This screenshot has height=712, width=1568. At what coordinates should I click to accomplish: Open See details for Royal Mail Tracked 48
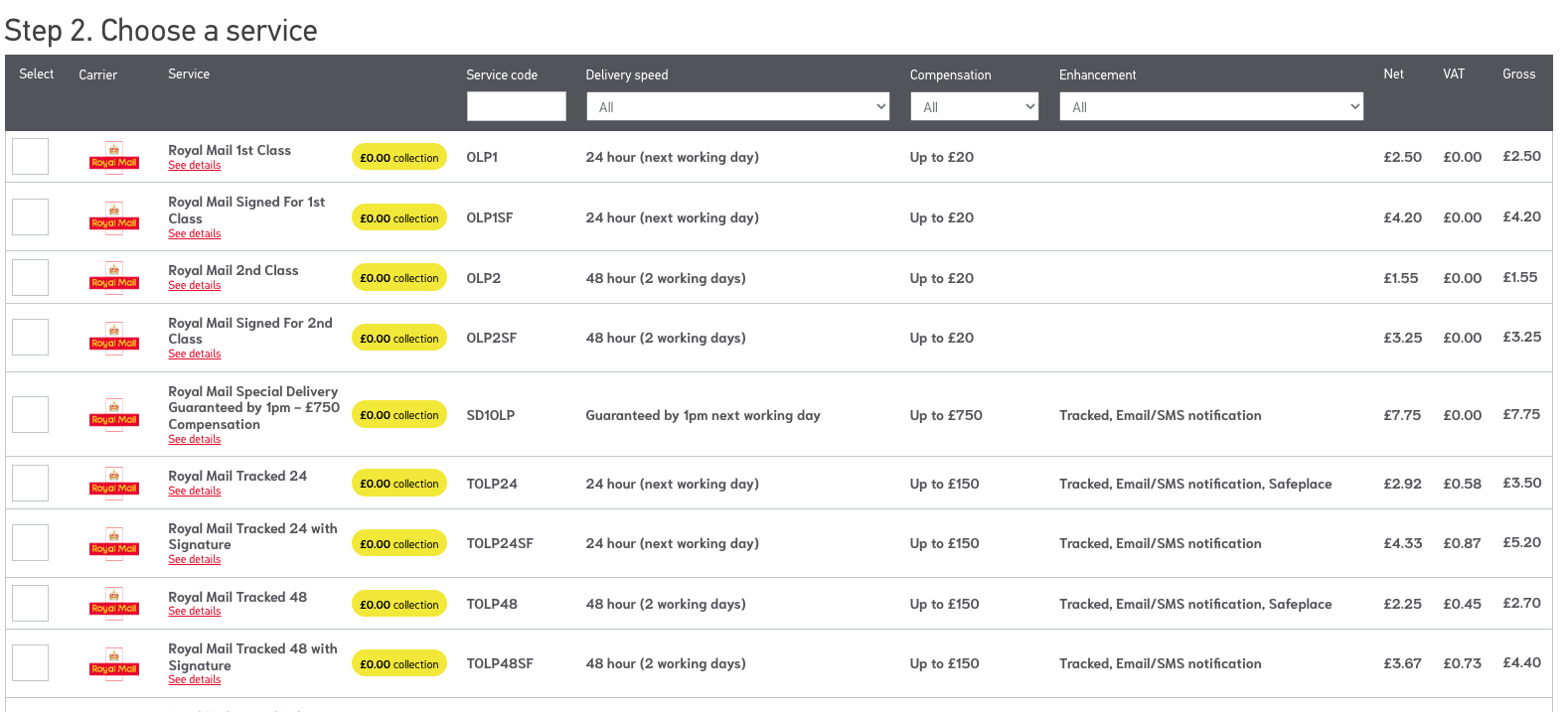[x=195, y=612]
